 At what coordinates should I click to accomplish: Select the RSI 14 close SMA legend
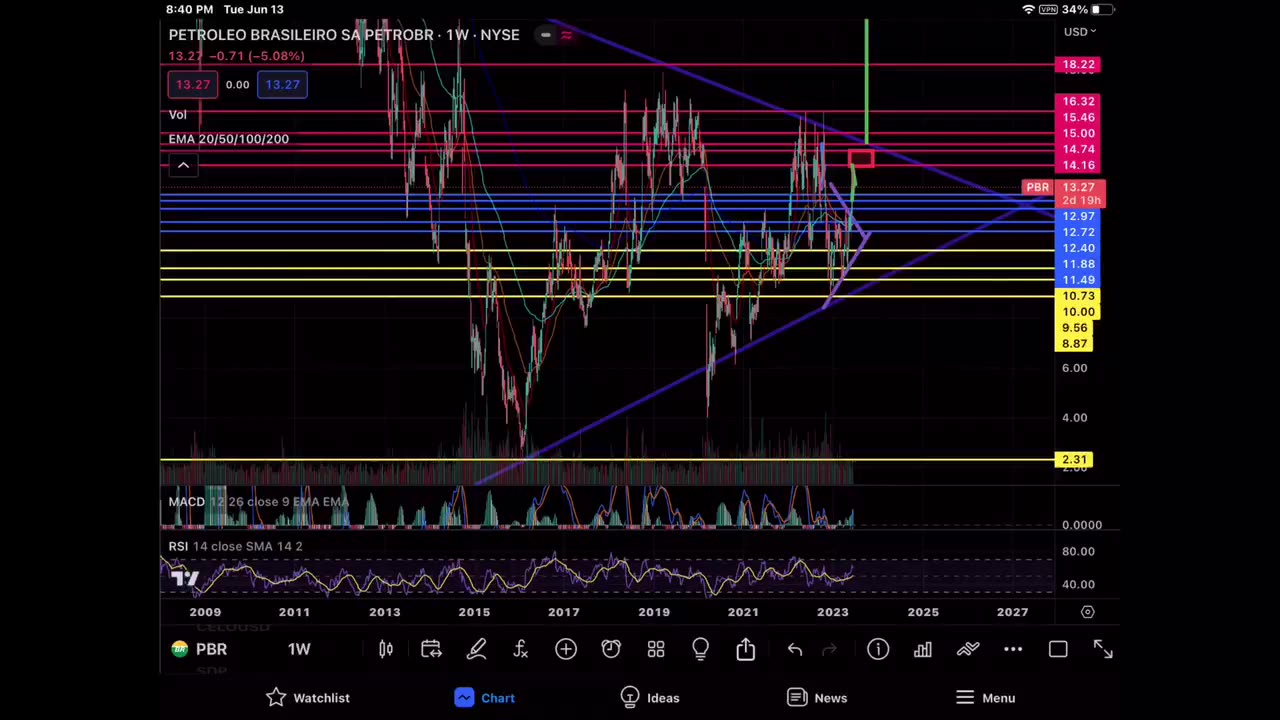235,546
